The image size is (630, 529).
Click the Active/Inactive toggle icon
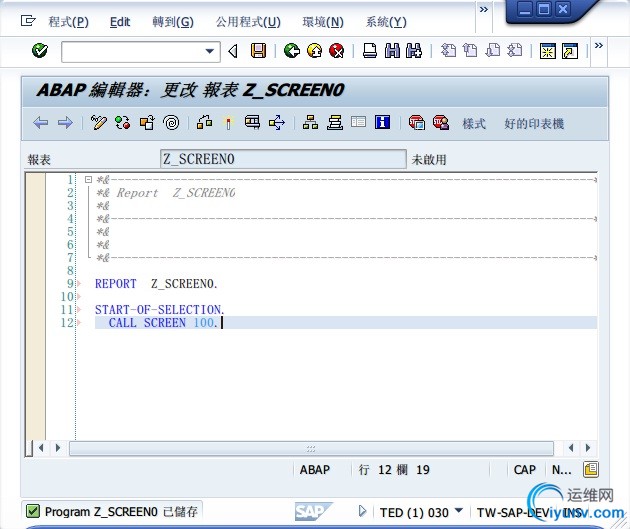(123, 122)
